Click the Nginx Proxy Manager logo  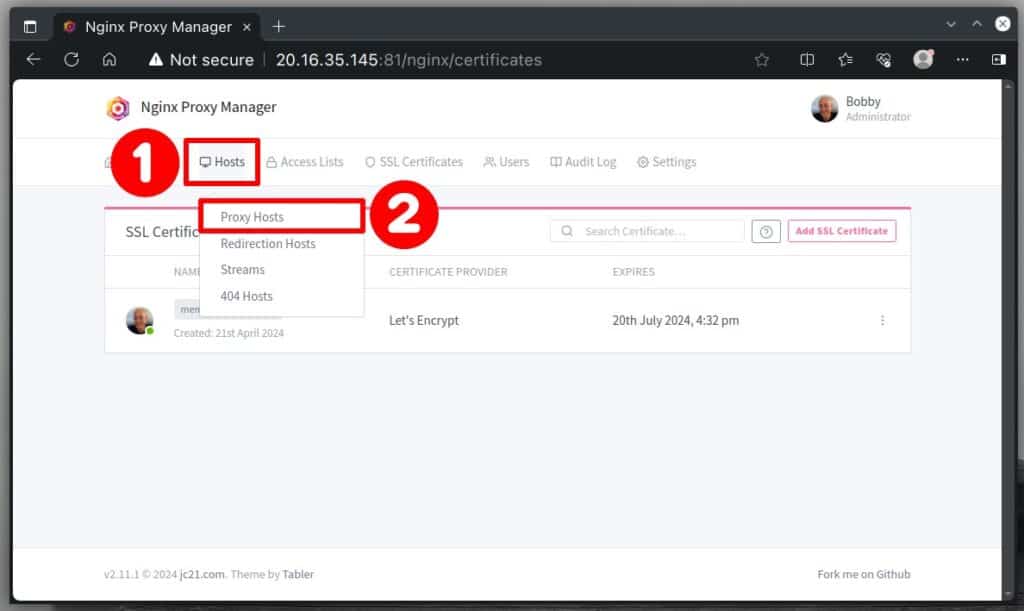118,108
